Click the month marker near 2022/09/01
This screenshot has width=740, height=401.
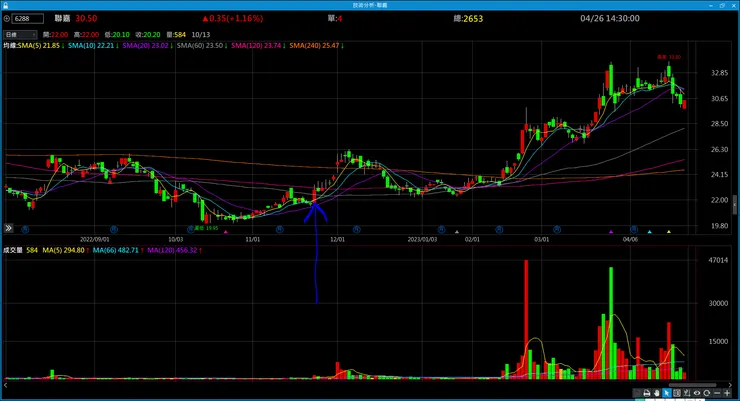pyautogui.click(x=114, y=229)
